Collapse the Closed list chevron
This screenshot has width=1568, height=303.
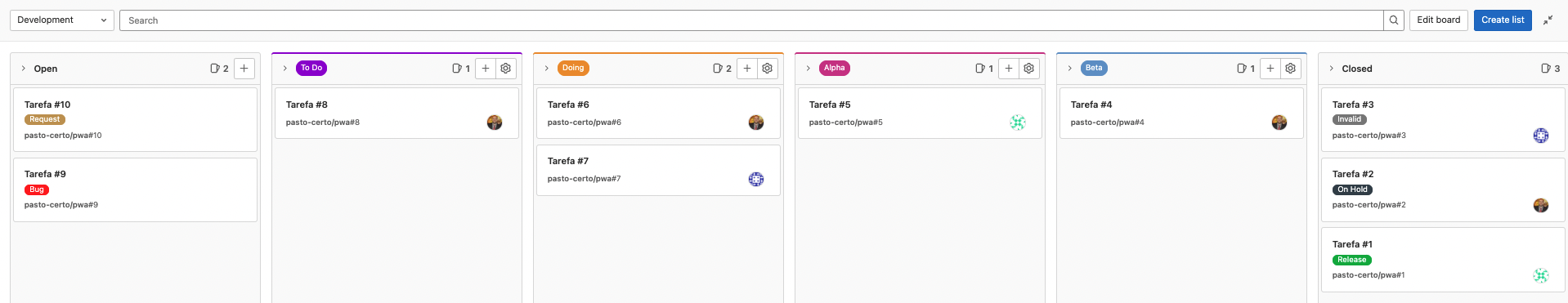pyautogui.click(x=1332, y=69)
